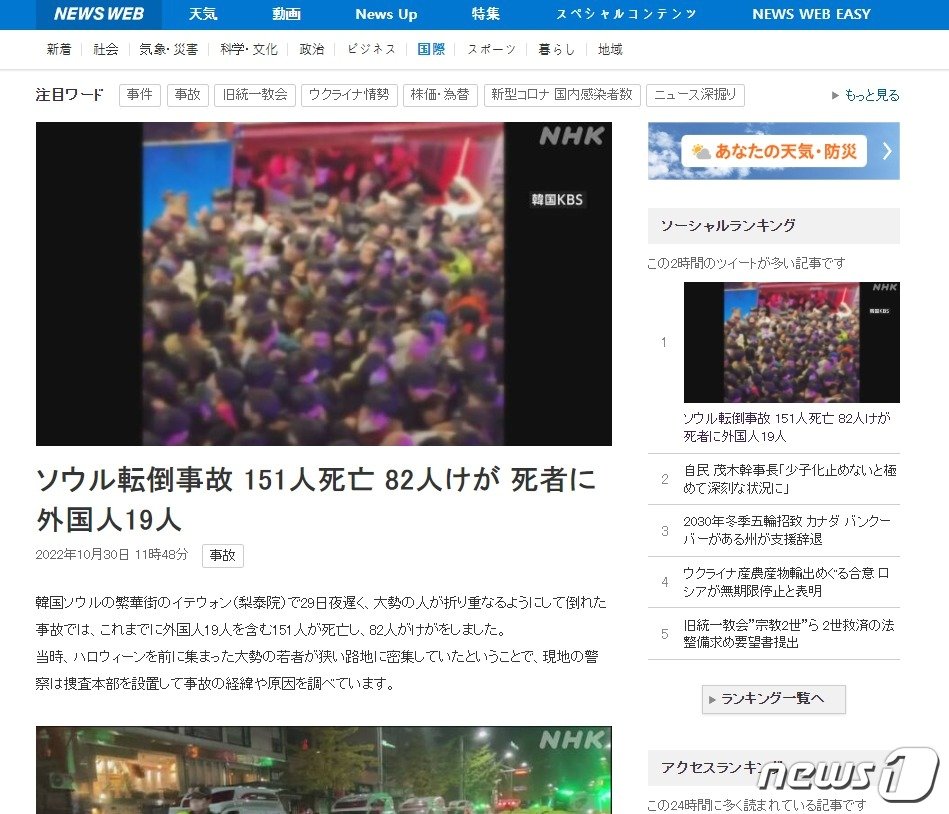This screenshot has height=814, width=949.
Task: Click the 事故 keyword button
Action: pos(187,94)
